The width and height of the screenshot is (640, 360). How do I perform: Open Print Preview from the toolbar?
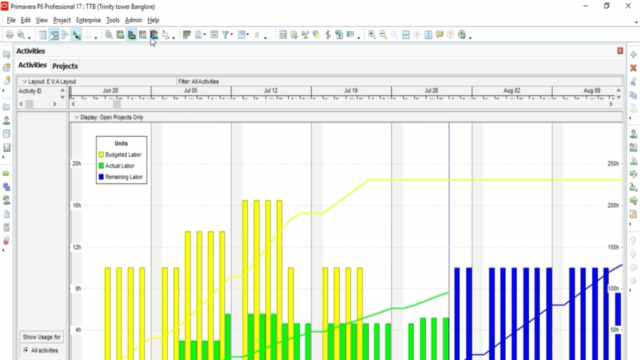(x=21, y=35)
